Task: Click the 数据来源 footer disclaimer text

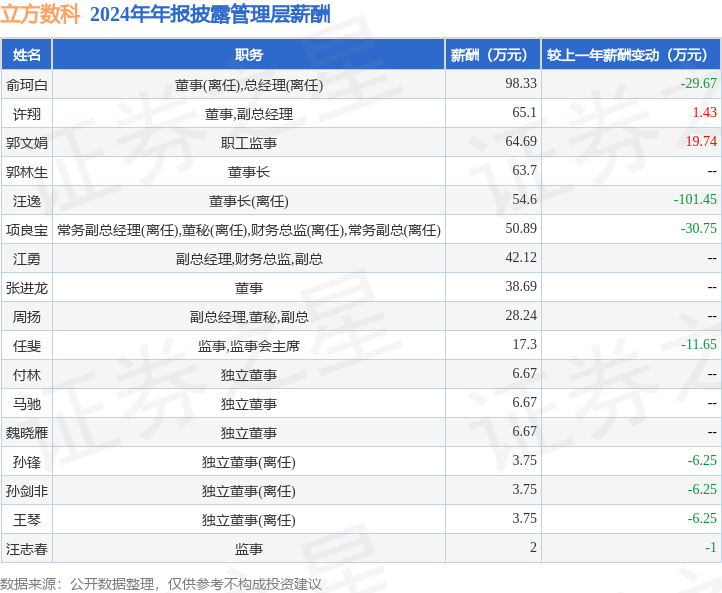Action: click(161, 584)
